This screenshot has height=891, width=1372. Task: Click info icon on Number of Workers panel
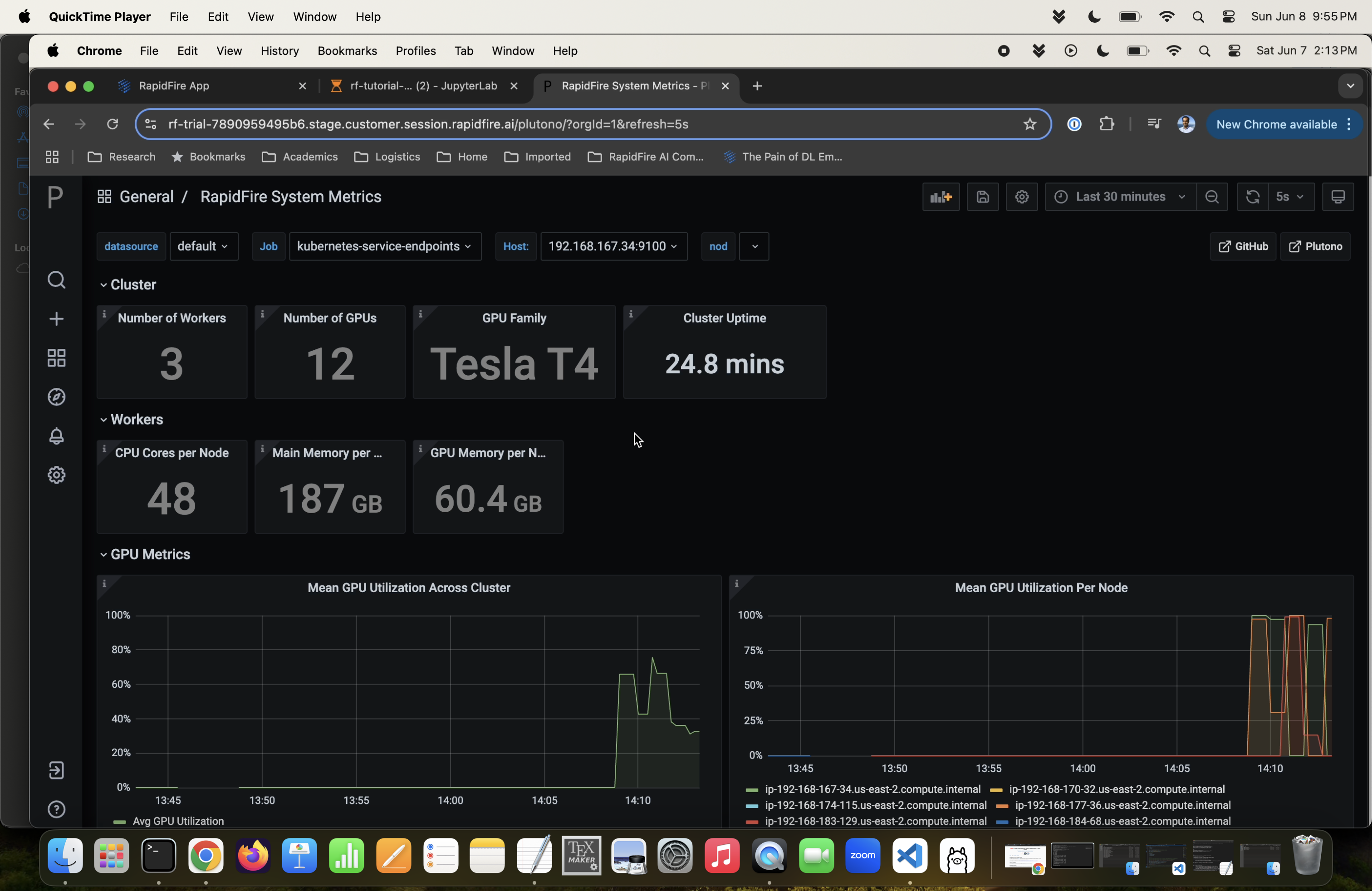pos(104,314)
